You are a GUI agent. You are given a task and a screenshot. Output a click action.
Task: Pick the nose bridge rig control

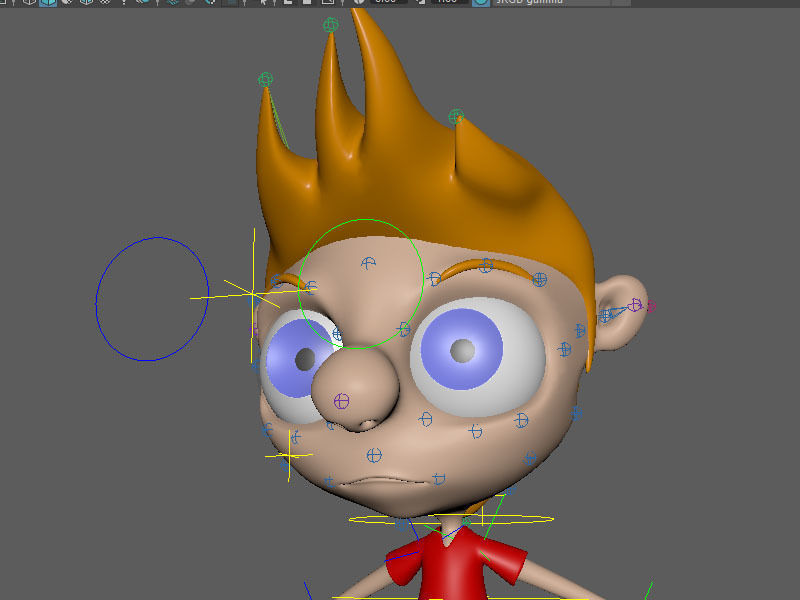point(404,329)
